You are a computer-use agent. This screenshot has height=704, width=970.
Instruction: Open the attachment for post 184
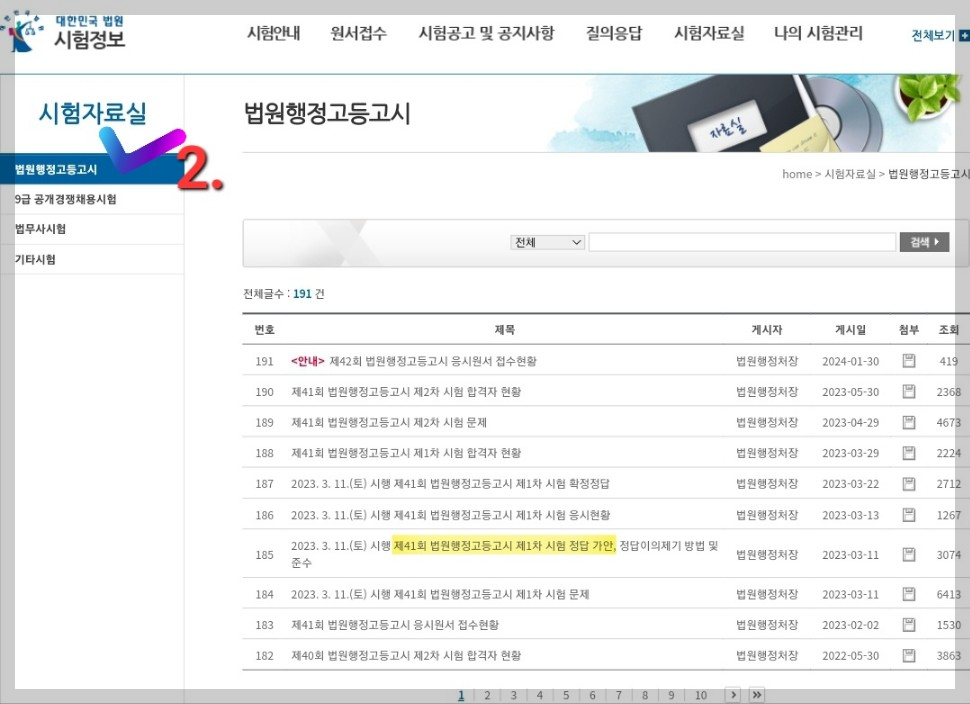tap(908, 593)
